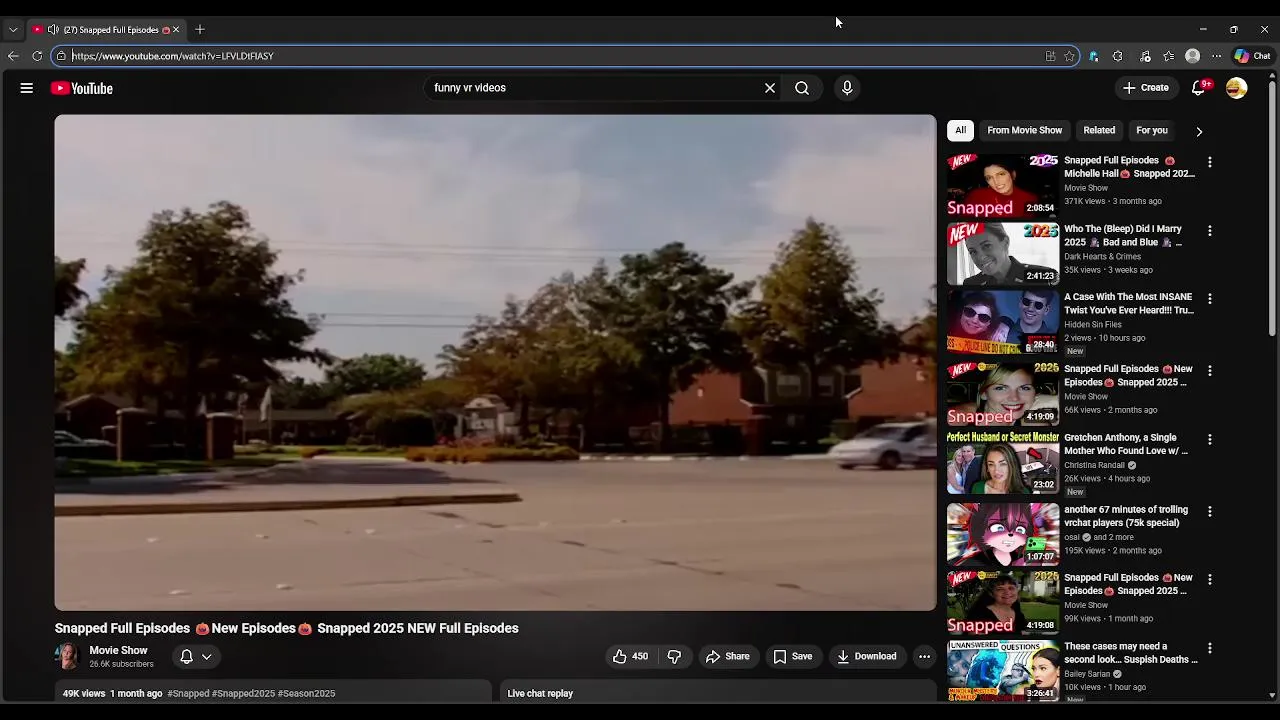Viewport: 1280px width, 720px height.
Task: Show more filter chips with right arrow
Action: [1199, 131]
